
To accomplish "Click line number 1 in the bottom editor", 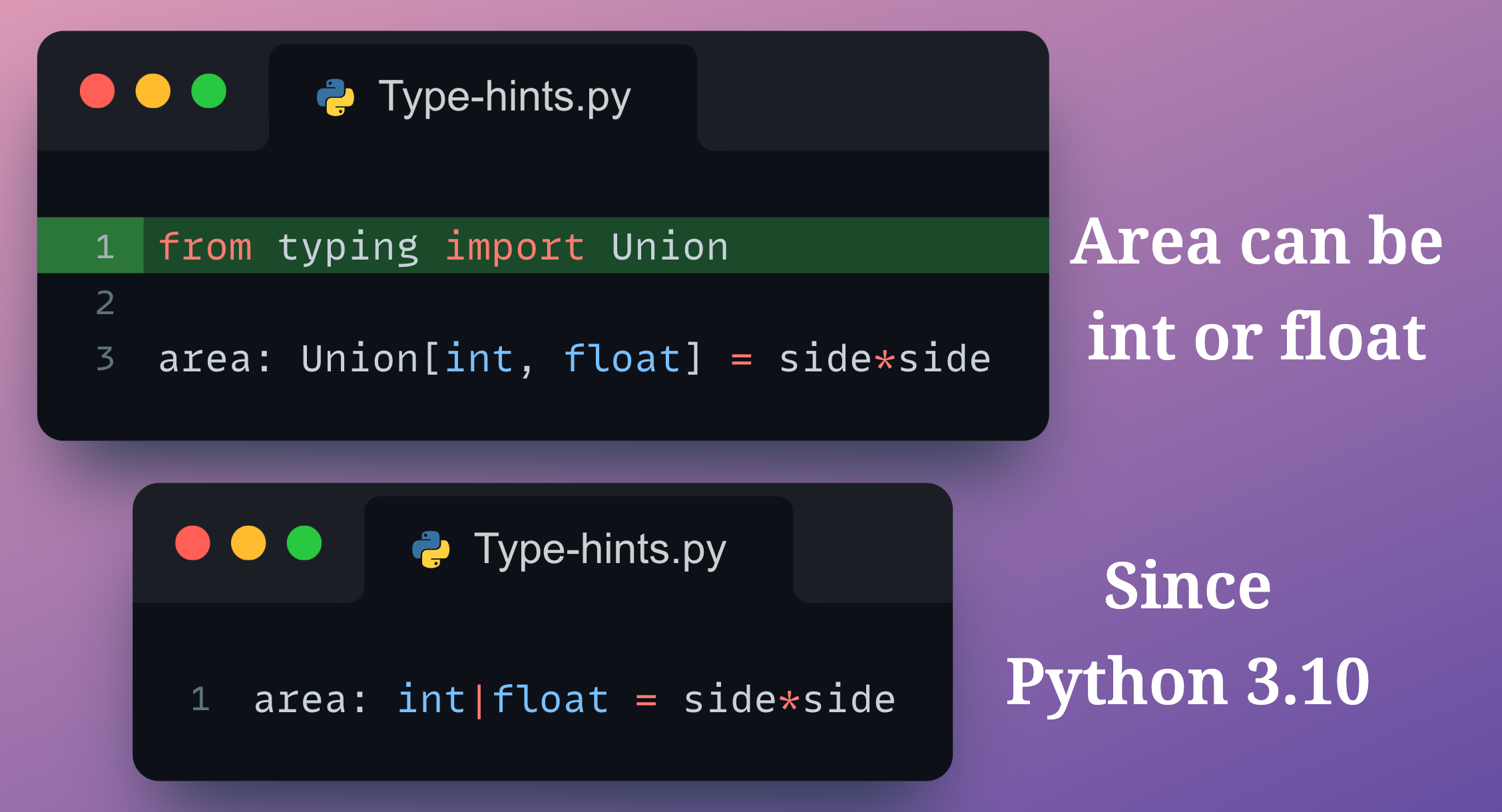I will pyautogui.click(x=200, y=698).
